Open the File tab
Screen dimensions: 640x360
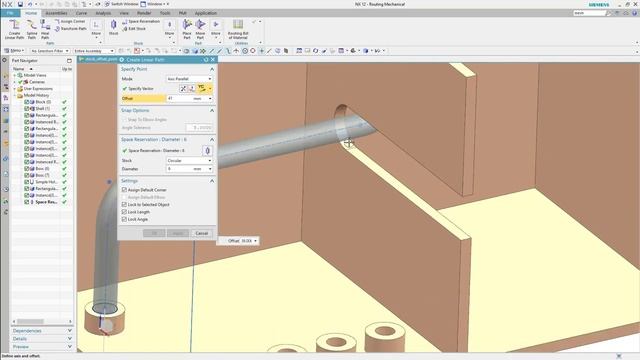10,13
